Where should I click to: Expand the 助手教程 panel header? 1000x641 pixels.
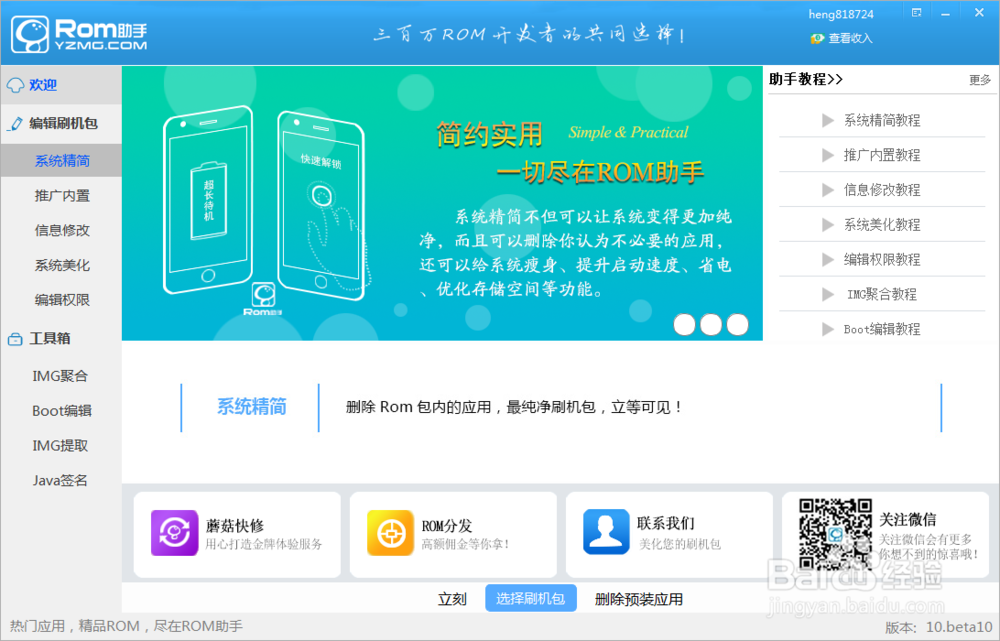tap(806, 79)
